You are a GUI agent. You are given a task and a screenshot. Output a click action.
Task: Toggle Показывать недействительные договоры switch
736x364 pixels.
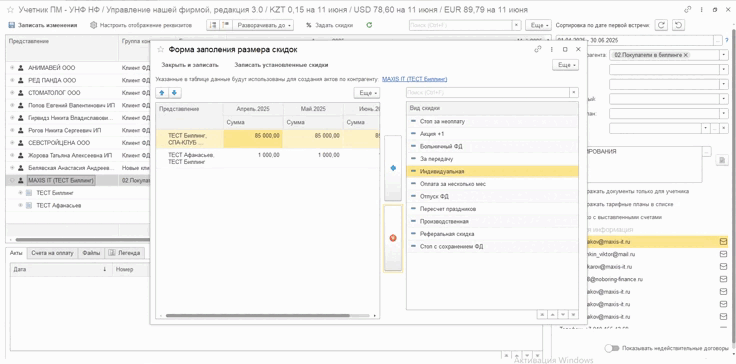tap(612, 349)
